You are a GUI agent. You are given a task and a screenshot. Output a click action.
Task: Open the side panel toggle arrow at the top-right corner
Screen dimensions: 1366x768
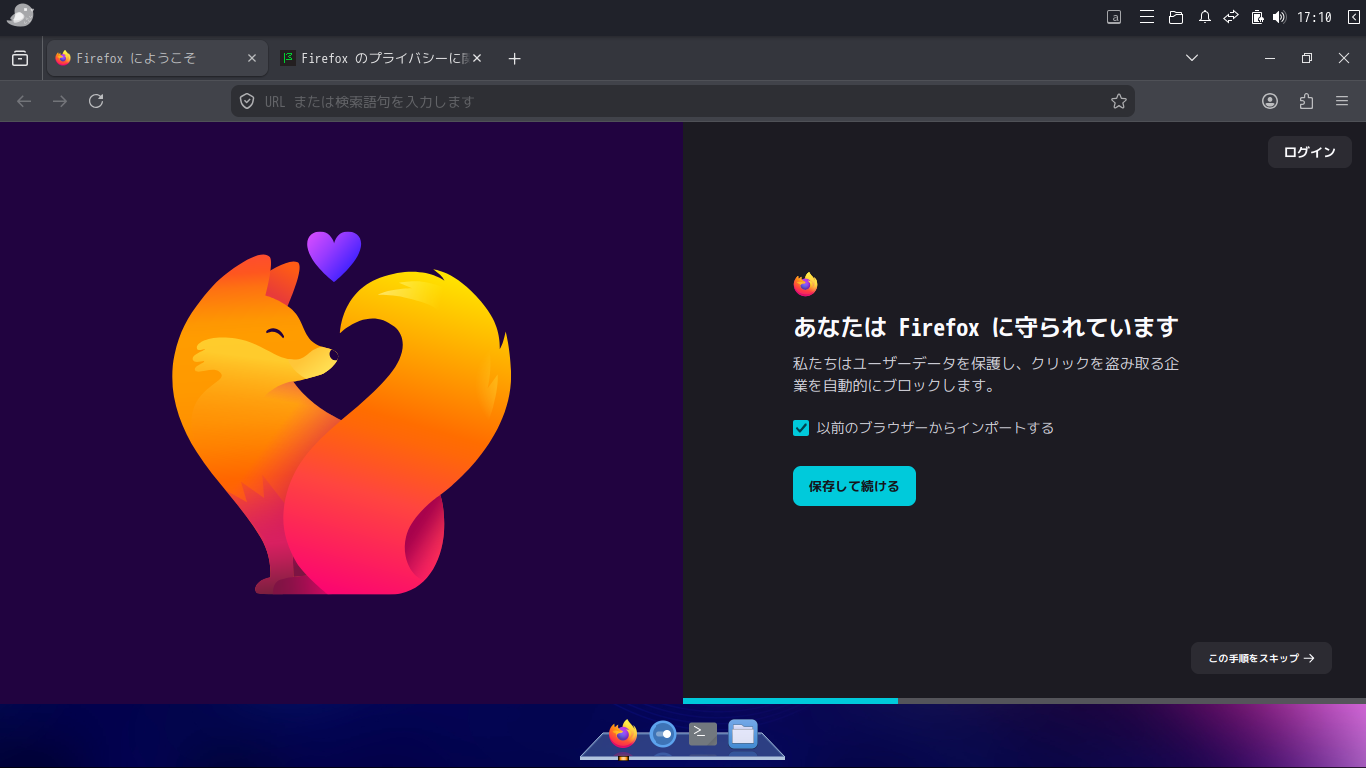[1353, 17]
